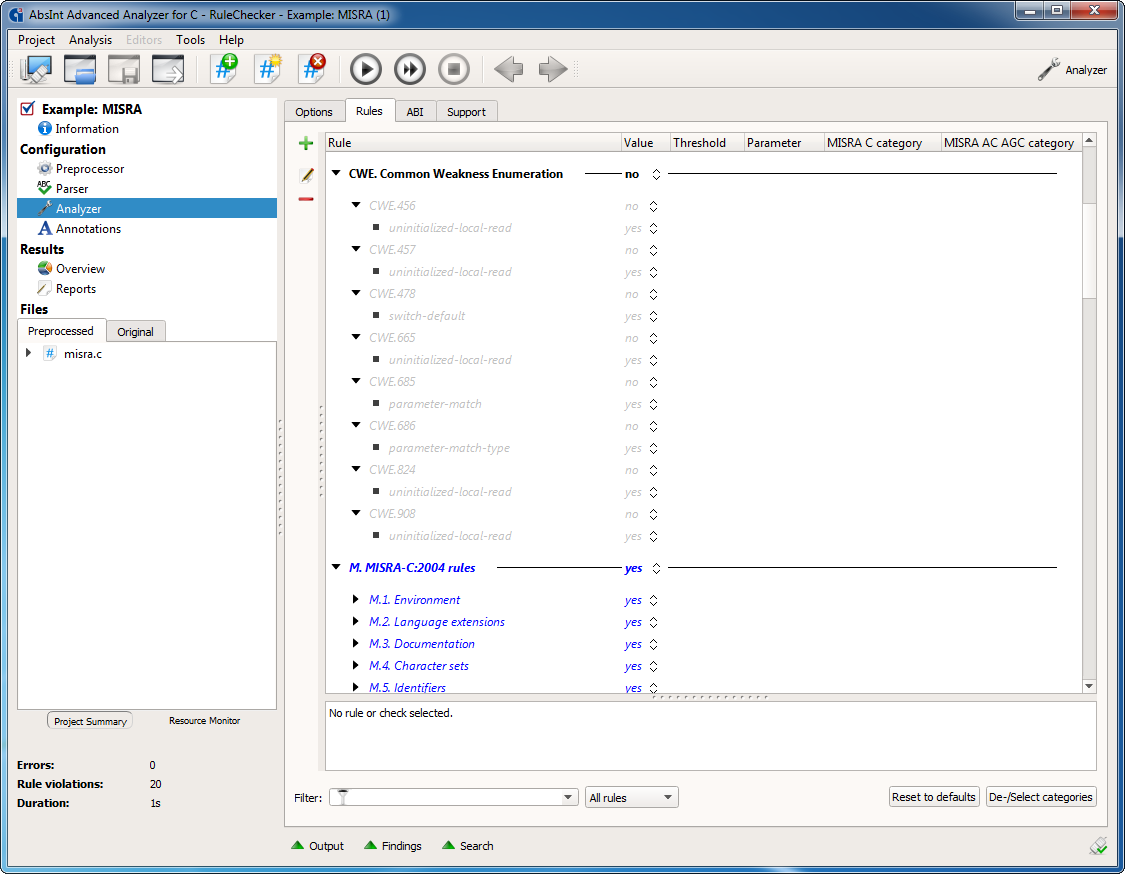Screen dimensions: 1125x874
Task: Click the status icon at bottom right corner
Action: tap(1098, 846)
